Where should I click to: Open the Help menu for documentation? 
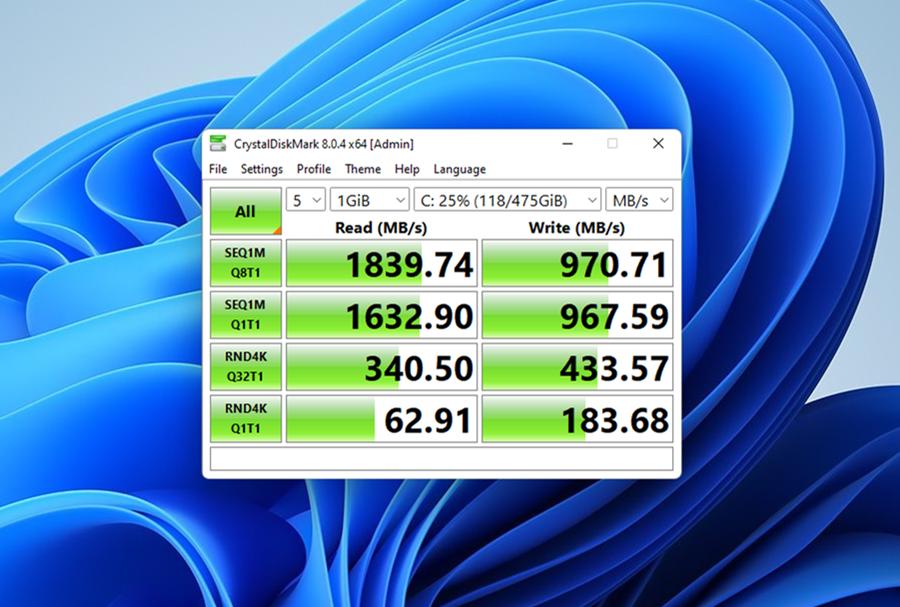coord(406,169)
